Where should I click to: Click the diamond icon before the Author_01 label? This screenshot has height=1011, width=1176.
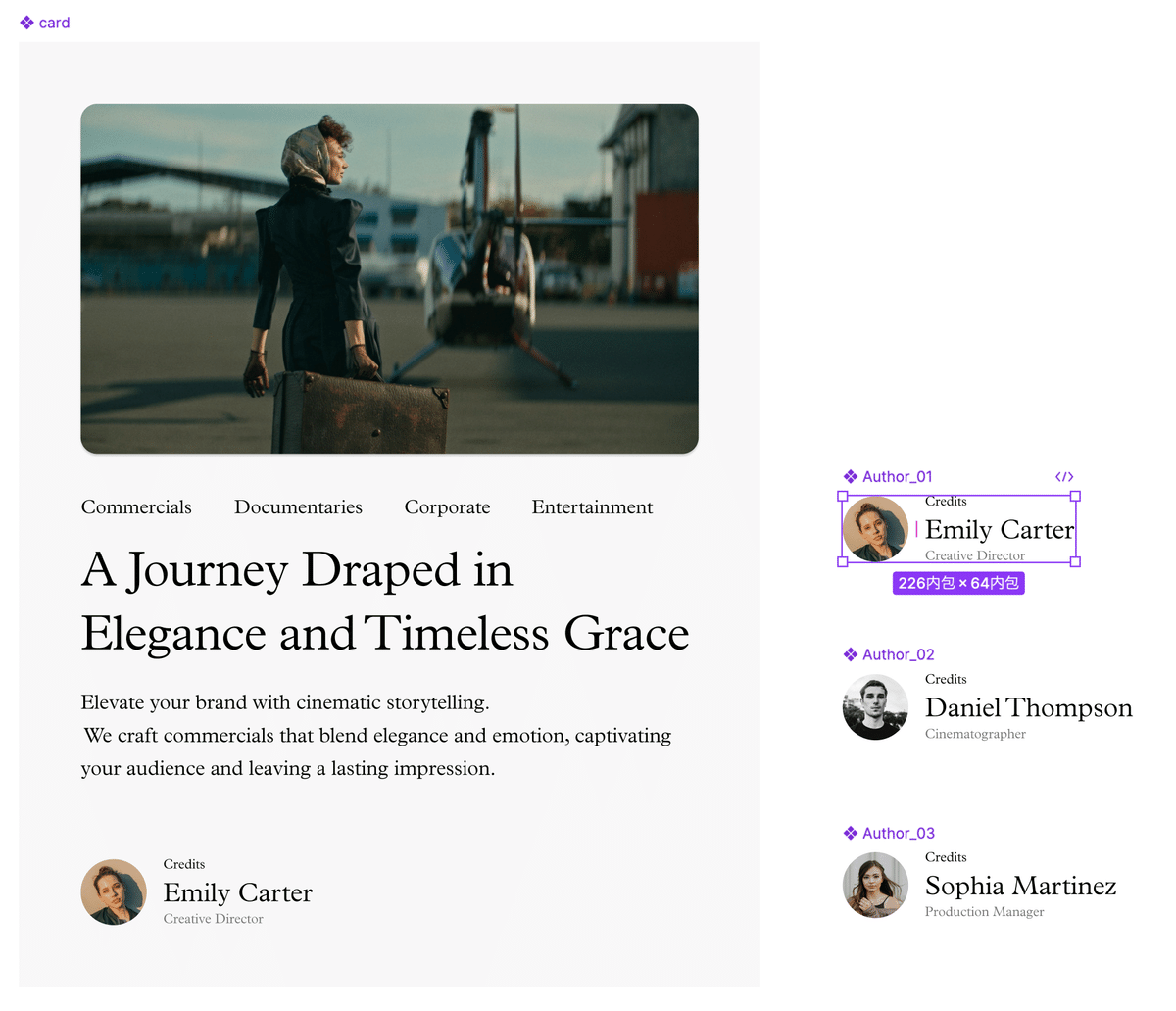pos(851,477)
